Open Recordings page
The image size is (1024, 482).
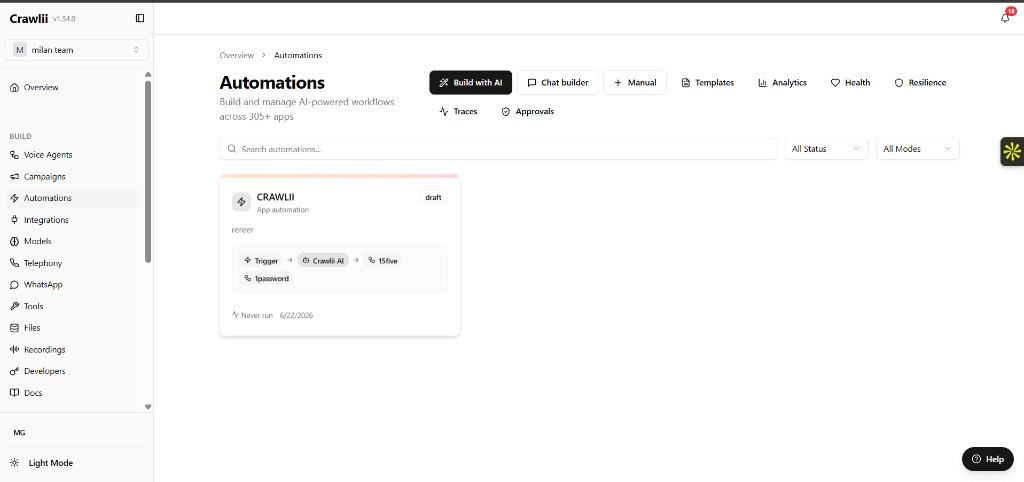[72, 349]
